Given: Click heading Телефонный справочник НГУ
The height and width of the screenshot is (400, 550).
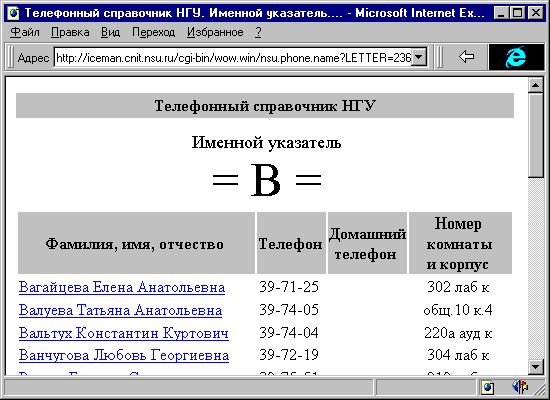Looking at the screenshot, I should 265,106.
